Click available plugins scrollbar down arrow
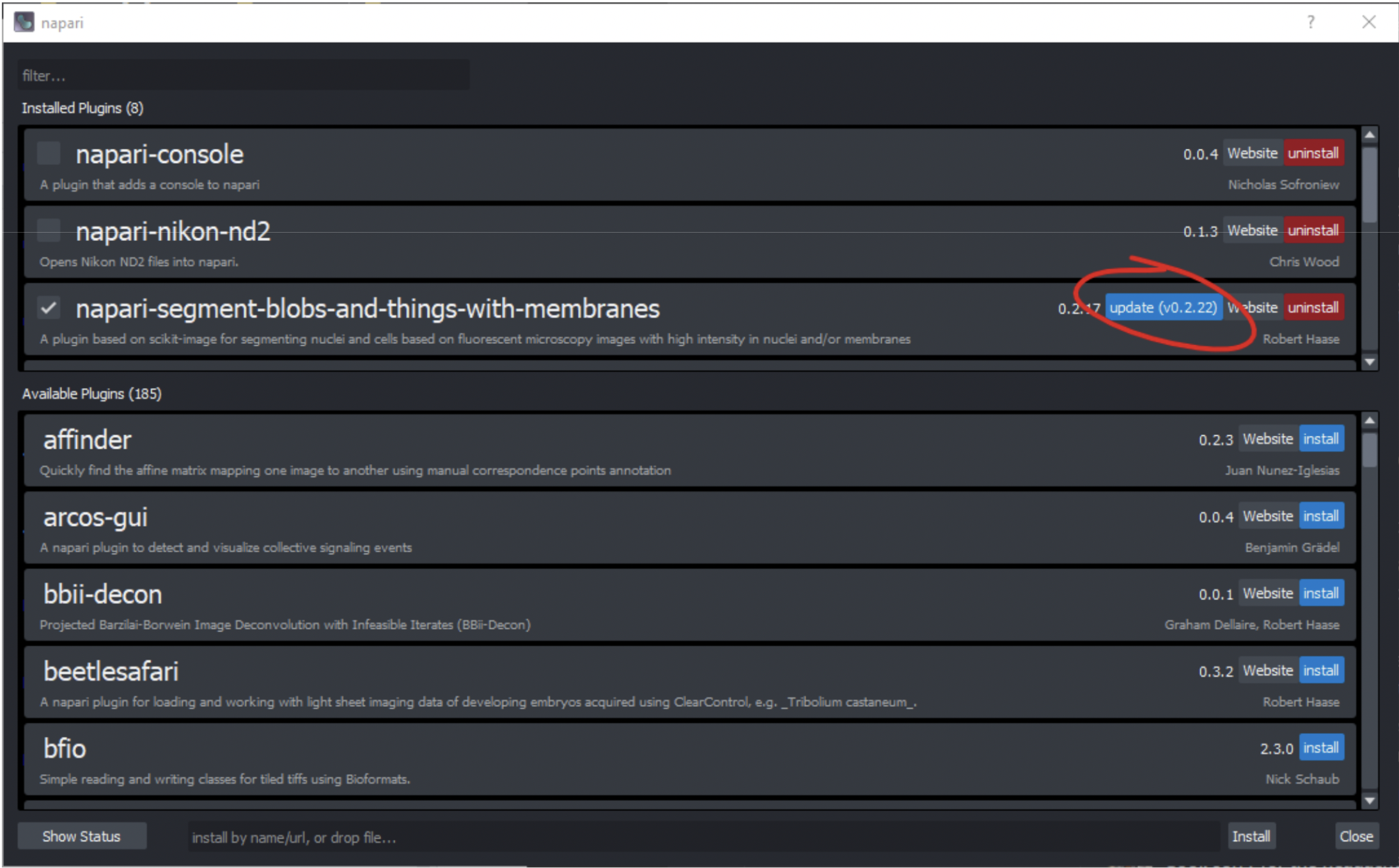The image size is (1399, 868). tap(1370, 800)
